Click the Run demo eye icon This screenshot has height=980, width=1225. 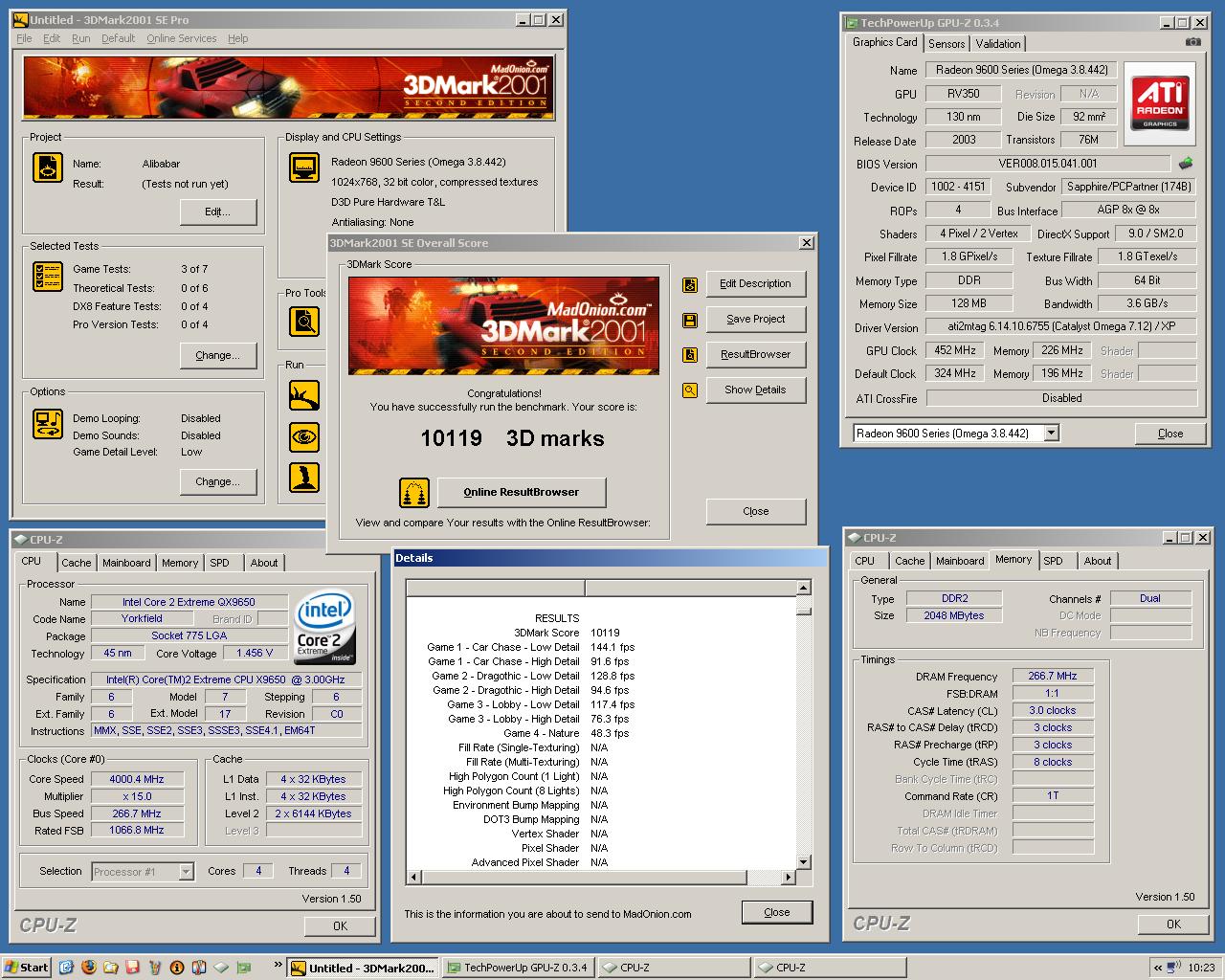pos(304,436)
